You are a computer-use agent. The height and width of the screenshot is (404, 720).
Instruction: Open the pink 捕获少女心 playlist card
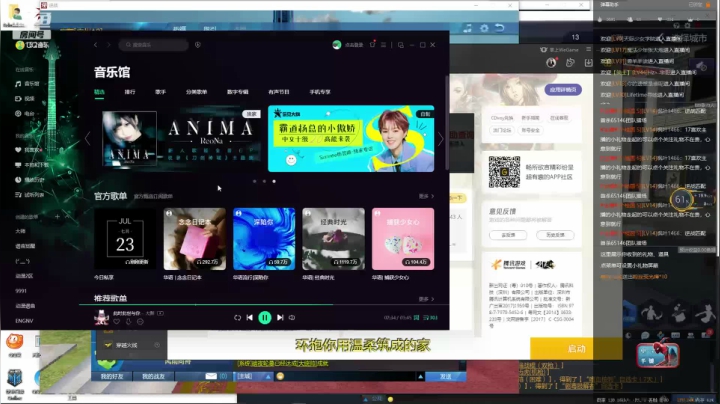pyautogui.click(x=403, y=239)
